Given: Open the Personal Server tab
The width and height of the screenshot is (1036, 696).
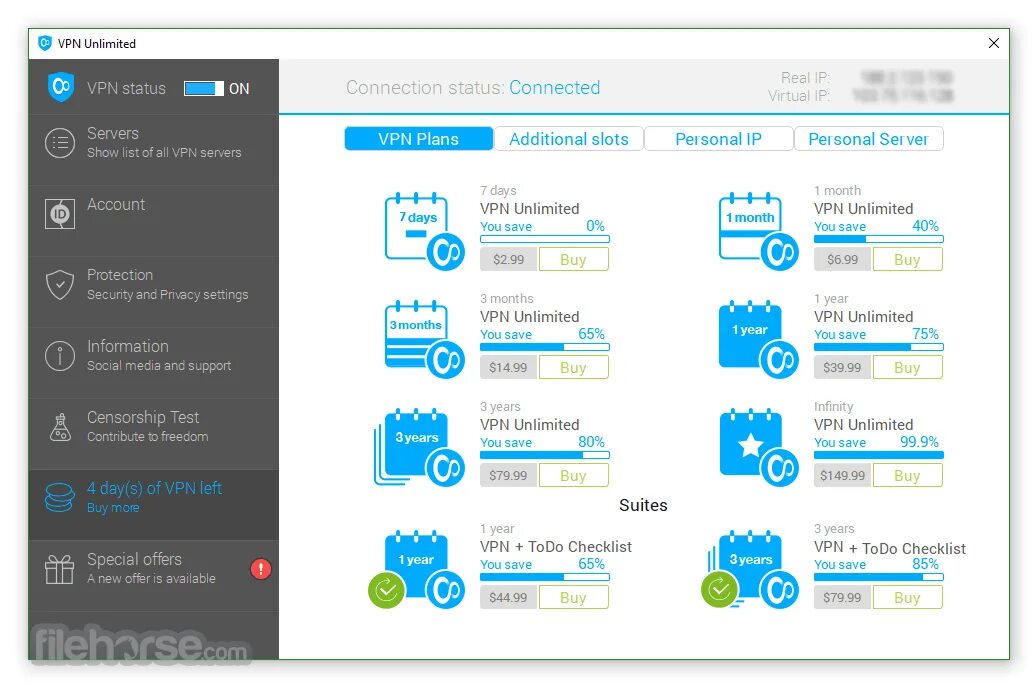Looking at the screenshot, I should click(x=868, y=139).
